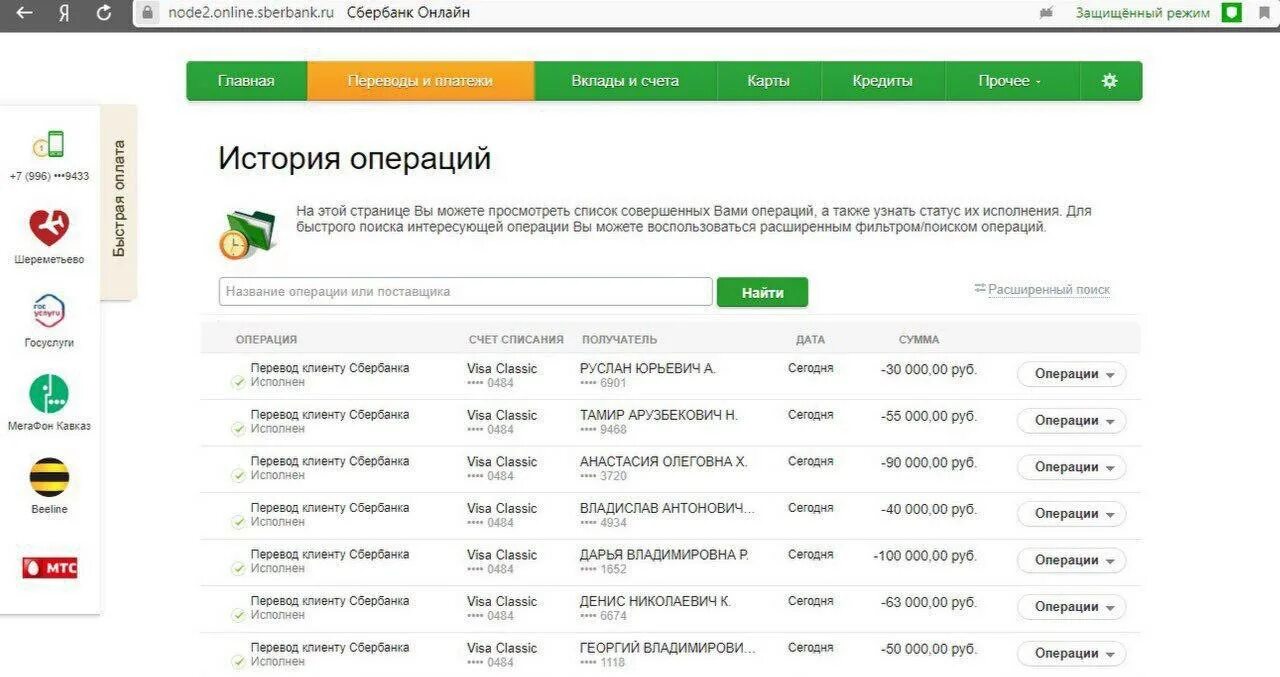Screen dimensions: 1280x677
Task: Open the Переводы и платежи tab
Action: [x=420, y=81]
